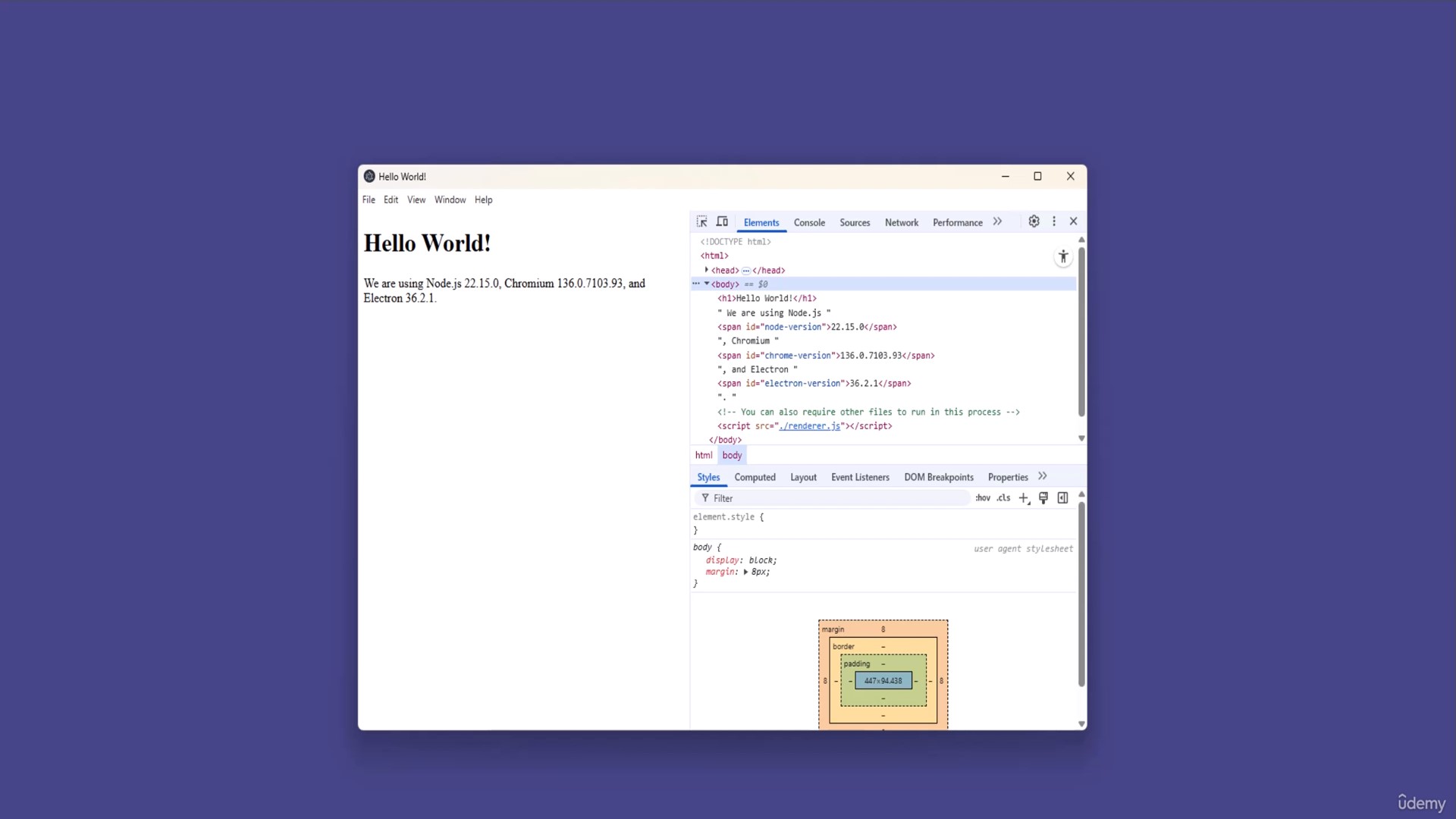Open the Help menu
1456x819 pixels.
tap(483, 200)
